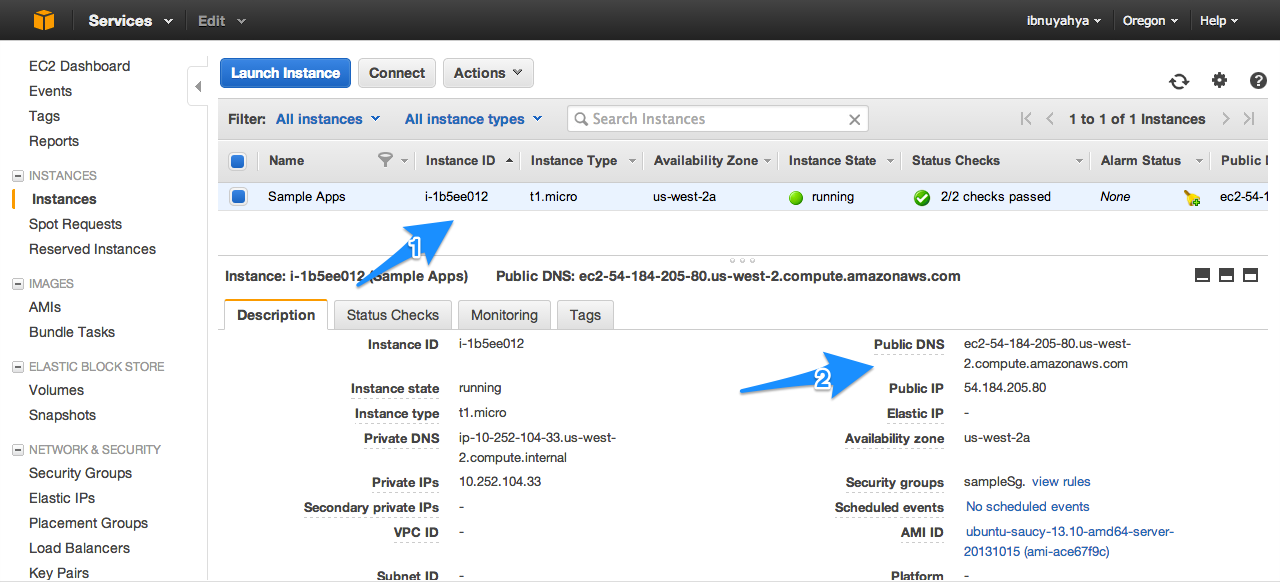Sort by Instance ID column header

(460, 160)
